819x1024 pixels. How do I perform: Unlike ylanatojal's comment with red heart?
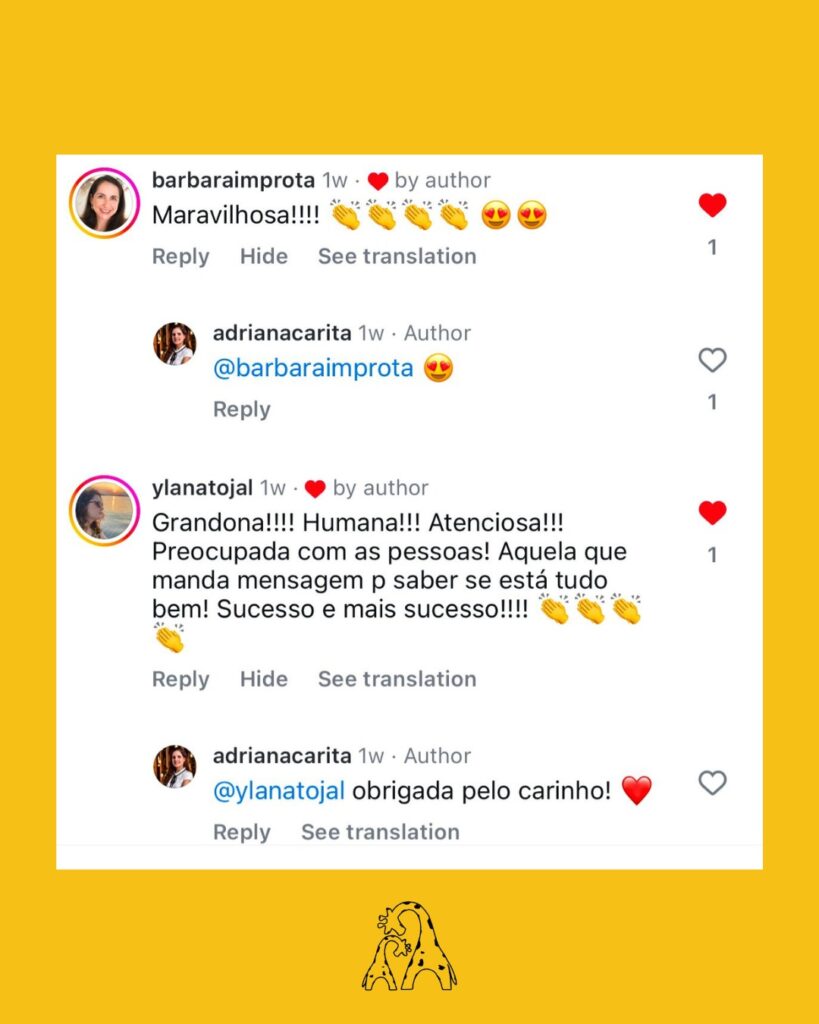click(712, 513)
